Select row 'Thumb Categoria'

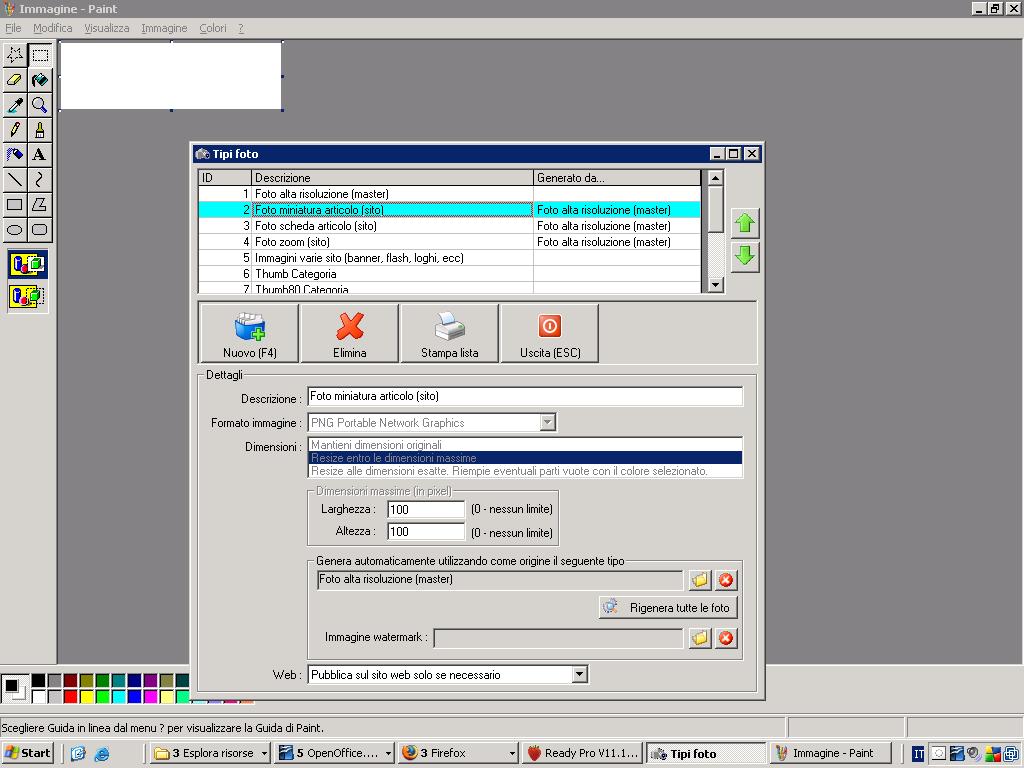[x=450, y=274]
